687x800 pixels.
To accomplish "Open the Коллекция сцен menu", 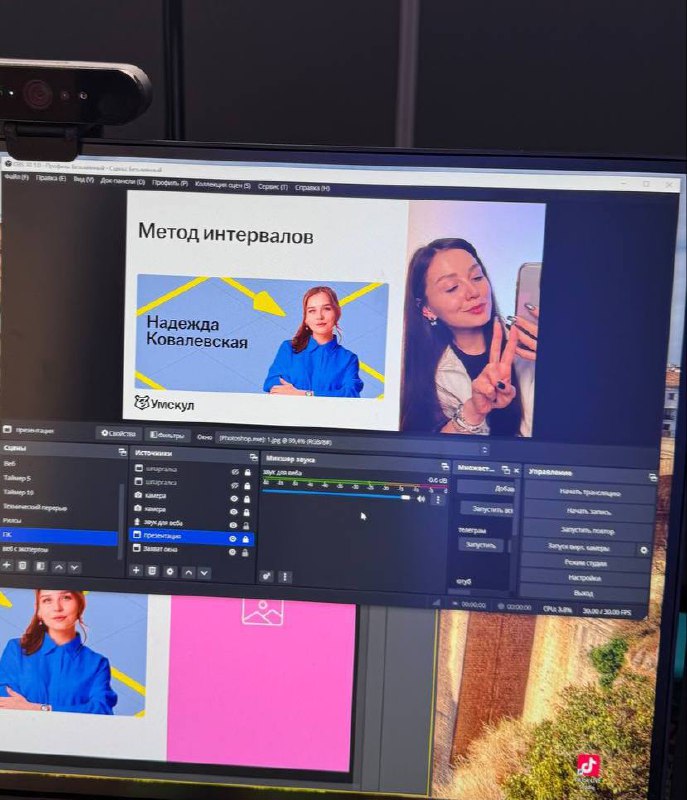I will 222,185.
